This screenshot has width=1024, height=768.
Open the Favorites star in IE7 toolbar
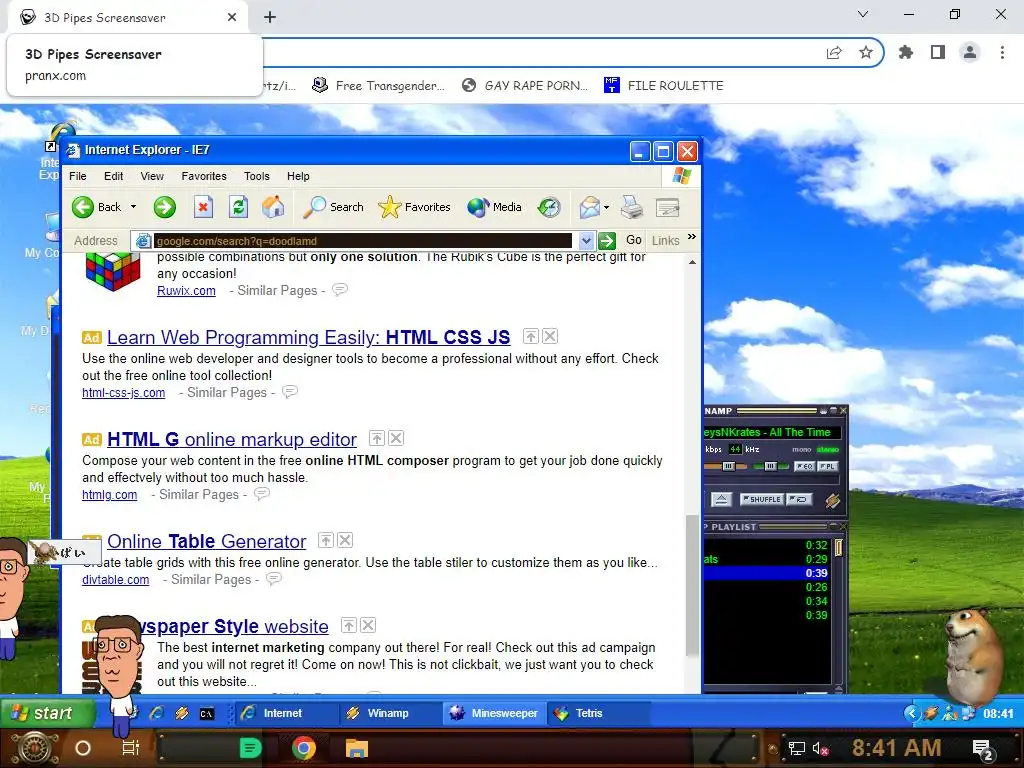point(414,207)
